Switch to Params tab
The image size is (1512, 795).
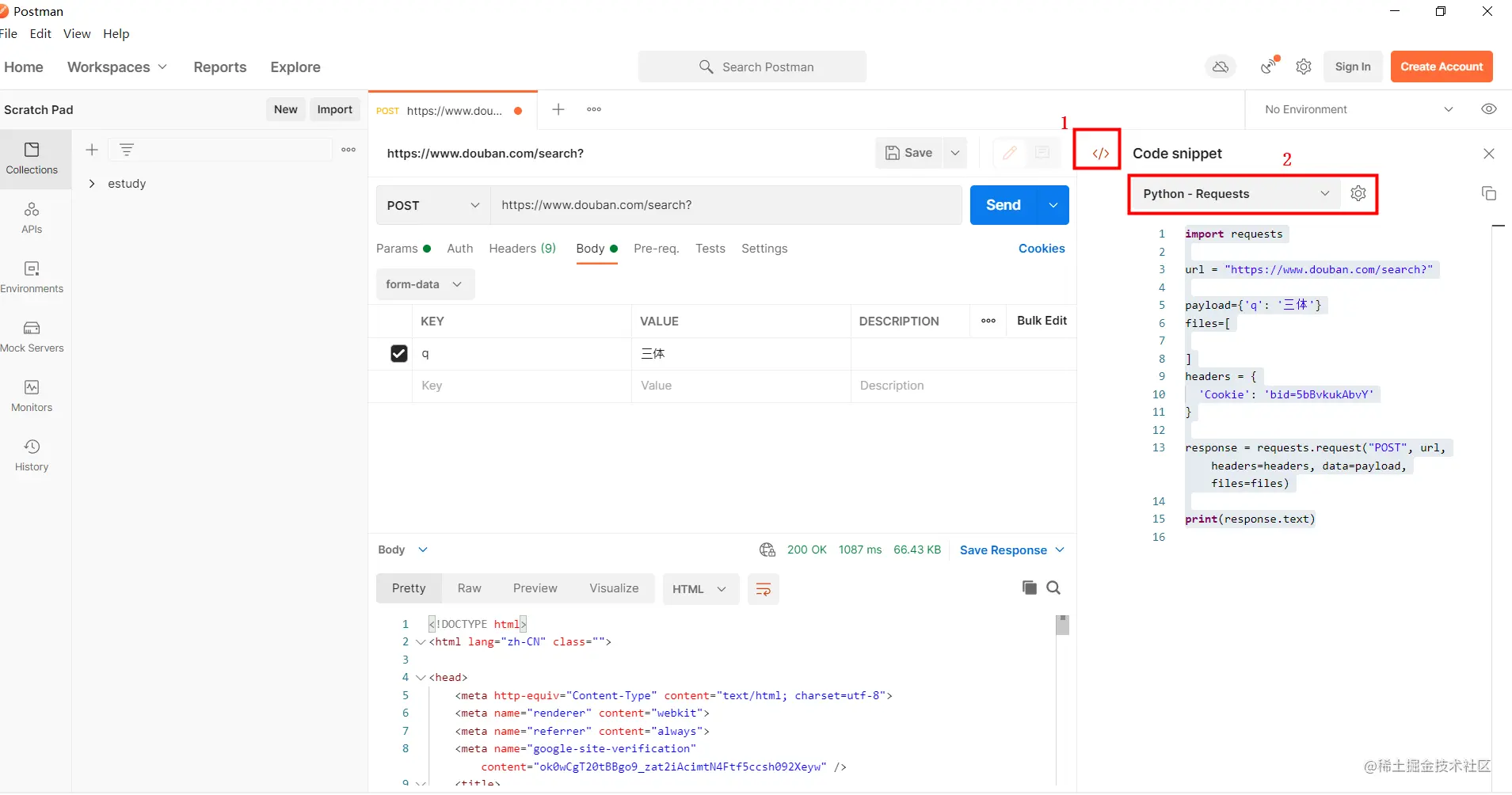(403, 249)
